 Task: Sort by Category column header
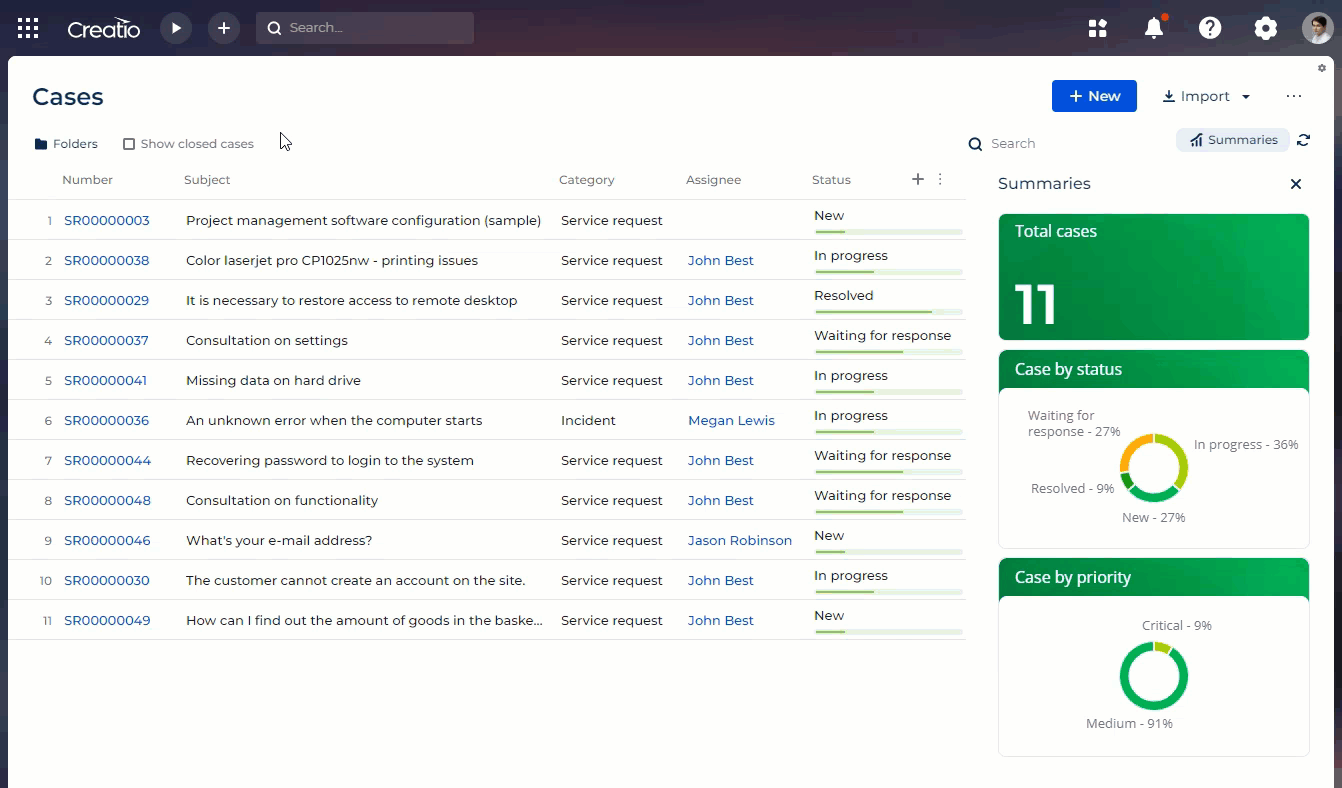click(587, 180)
